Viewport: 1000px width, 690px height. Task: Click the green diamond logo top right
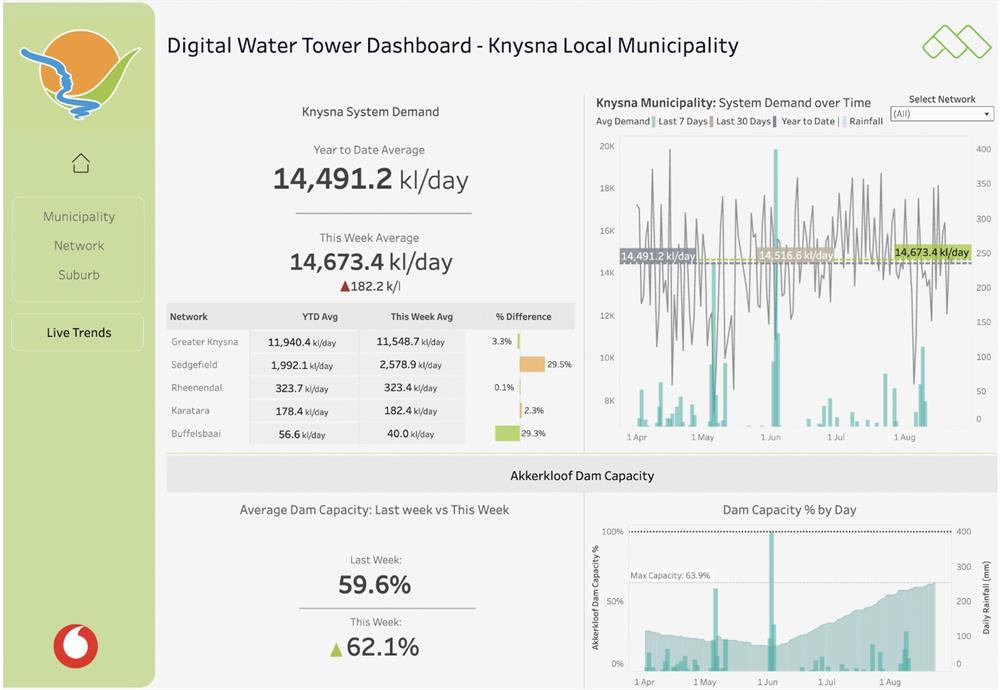[x=956, y=42]
